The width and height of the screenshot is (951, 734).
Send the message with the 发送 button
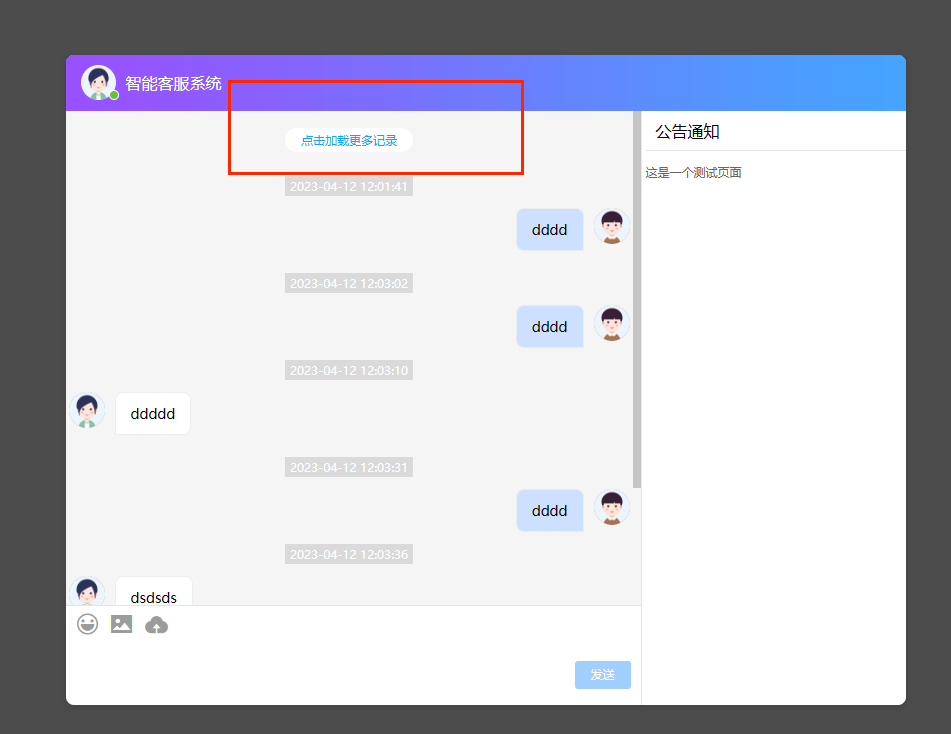coord(603,675)
